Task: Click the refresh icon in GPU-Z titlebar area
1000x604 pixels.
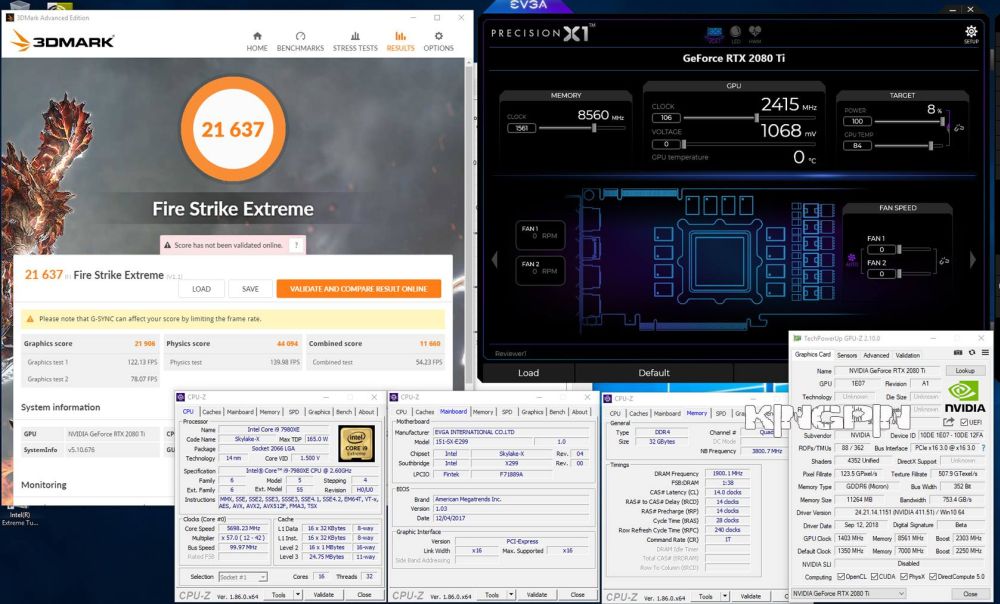Action: pyautogui.click(x=974, y=353)
